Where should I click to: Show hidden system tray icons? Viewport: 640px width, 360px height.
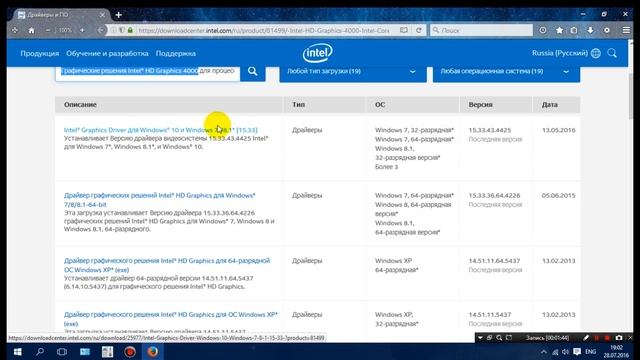tap(544, 352)
